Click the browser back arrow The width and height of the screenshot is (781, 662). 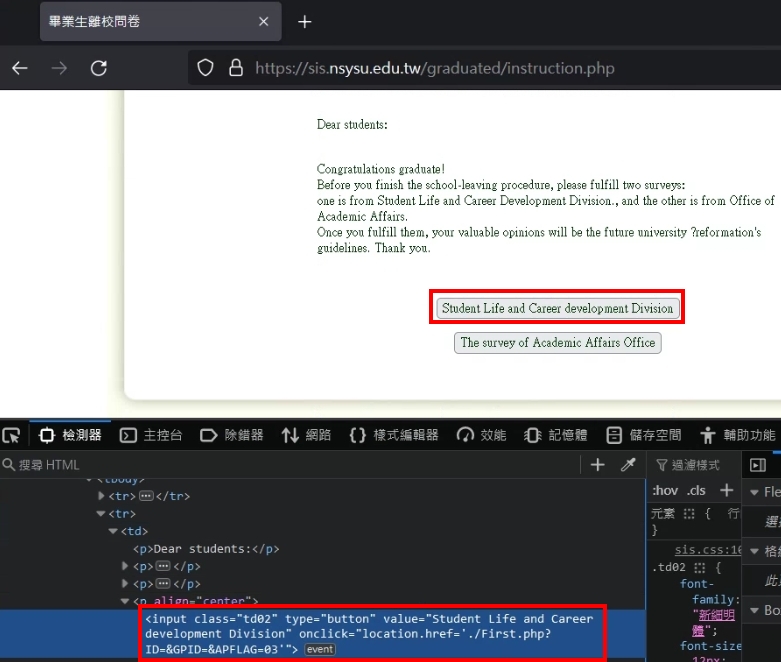pyautogui.click(x=20, y=68)
